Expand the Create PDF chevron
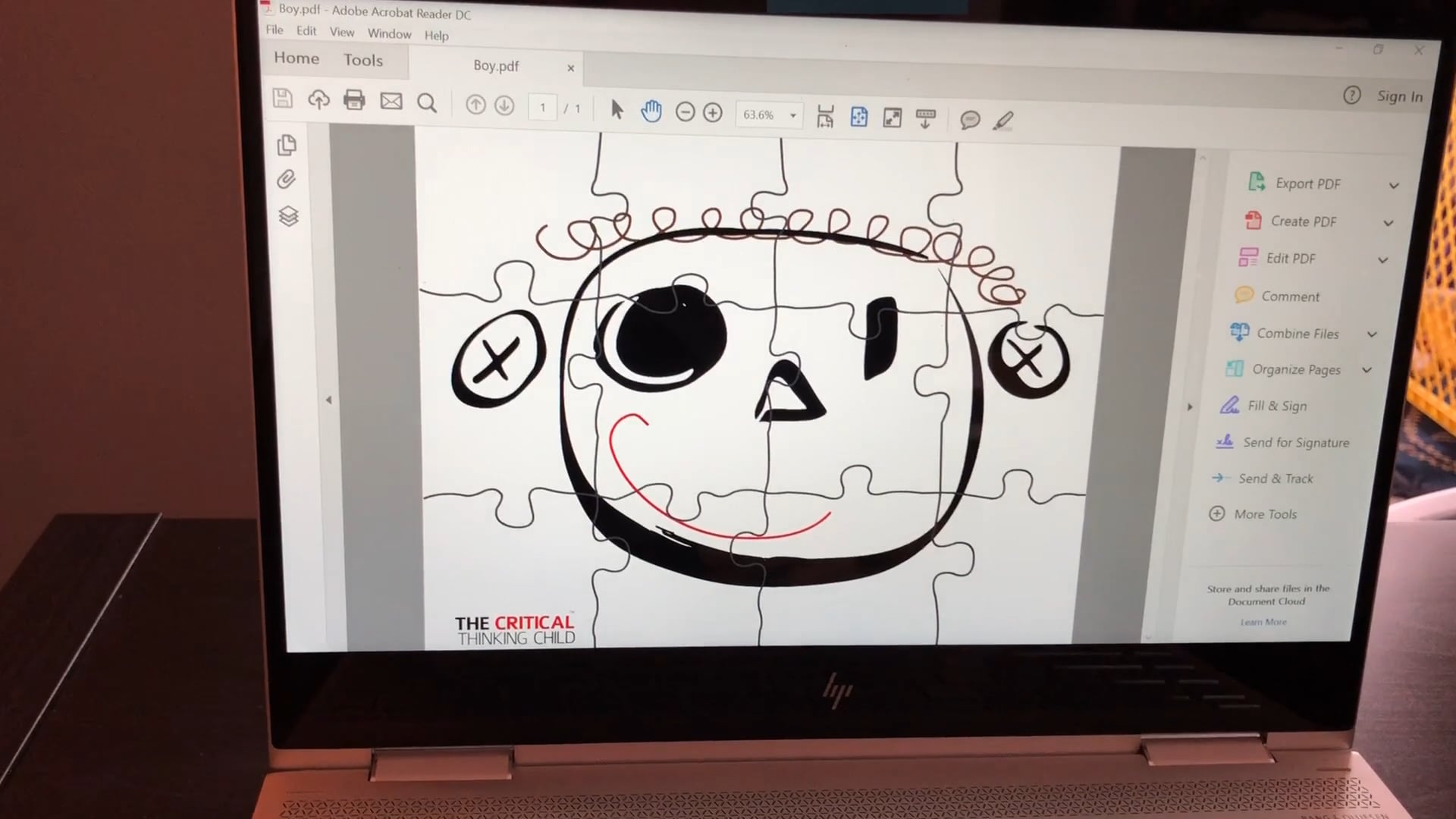This screenshot has width=1456, height=819. click(1389, 223)
